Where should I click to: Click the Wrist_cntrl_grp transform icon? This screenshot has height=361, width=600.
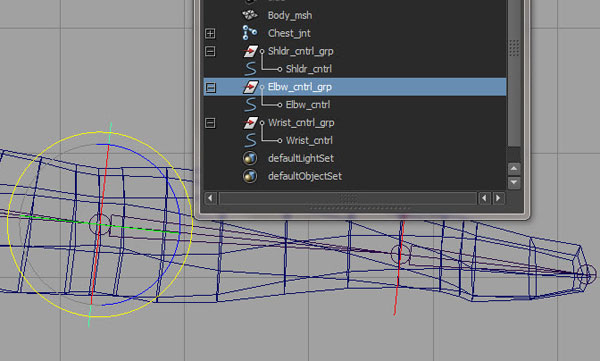click(x=251, y=123)
